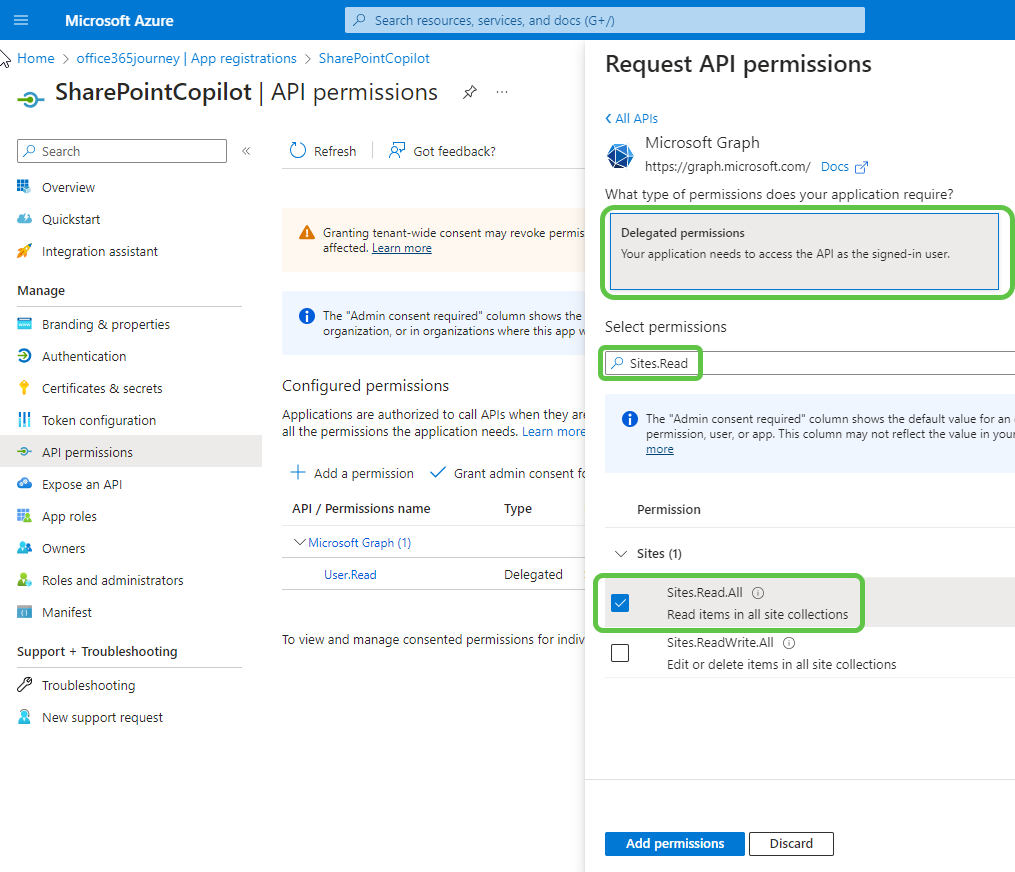Open the Authentication menu item
The image size is (1015, 872).
pyautogui.click(x=84, y=356)
